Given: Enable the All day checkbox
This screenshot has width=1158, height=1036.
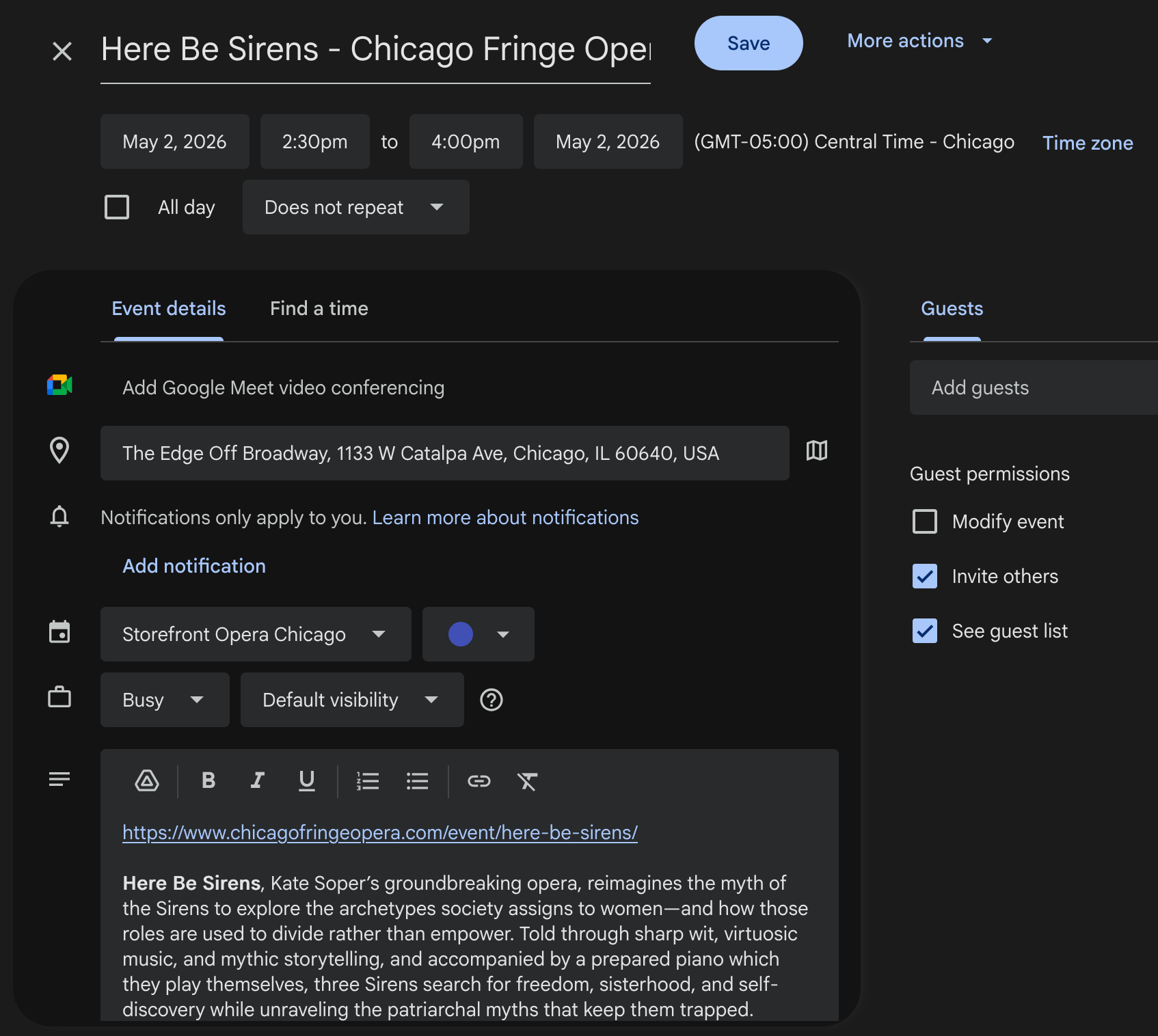Looking at the screenshot, I should click(x=117, y=207).
